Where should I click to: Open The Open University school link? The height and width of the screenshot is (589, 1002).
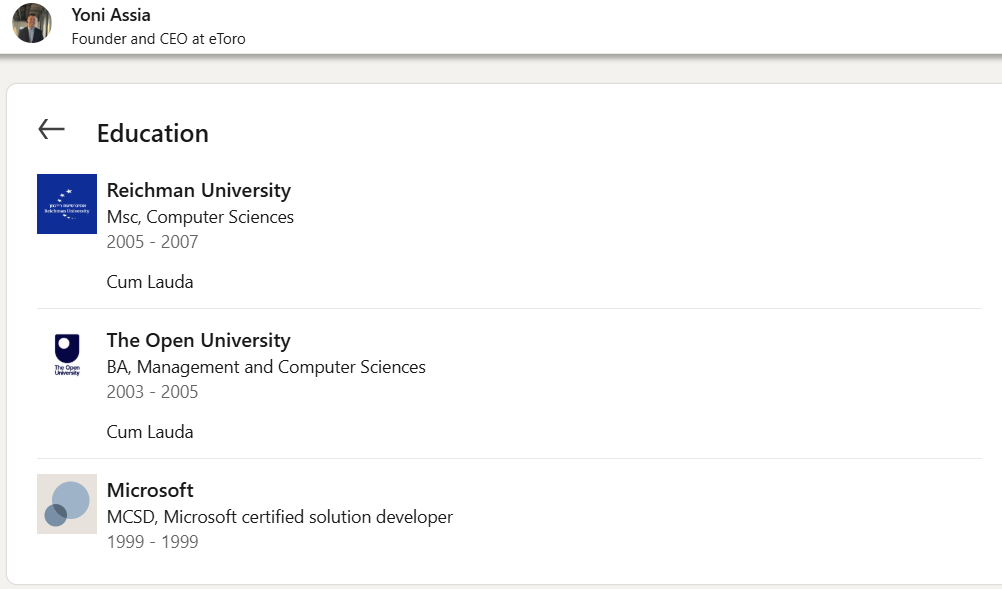[x=198, y=340]
